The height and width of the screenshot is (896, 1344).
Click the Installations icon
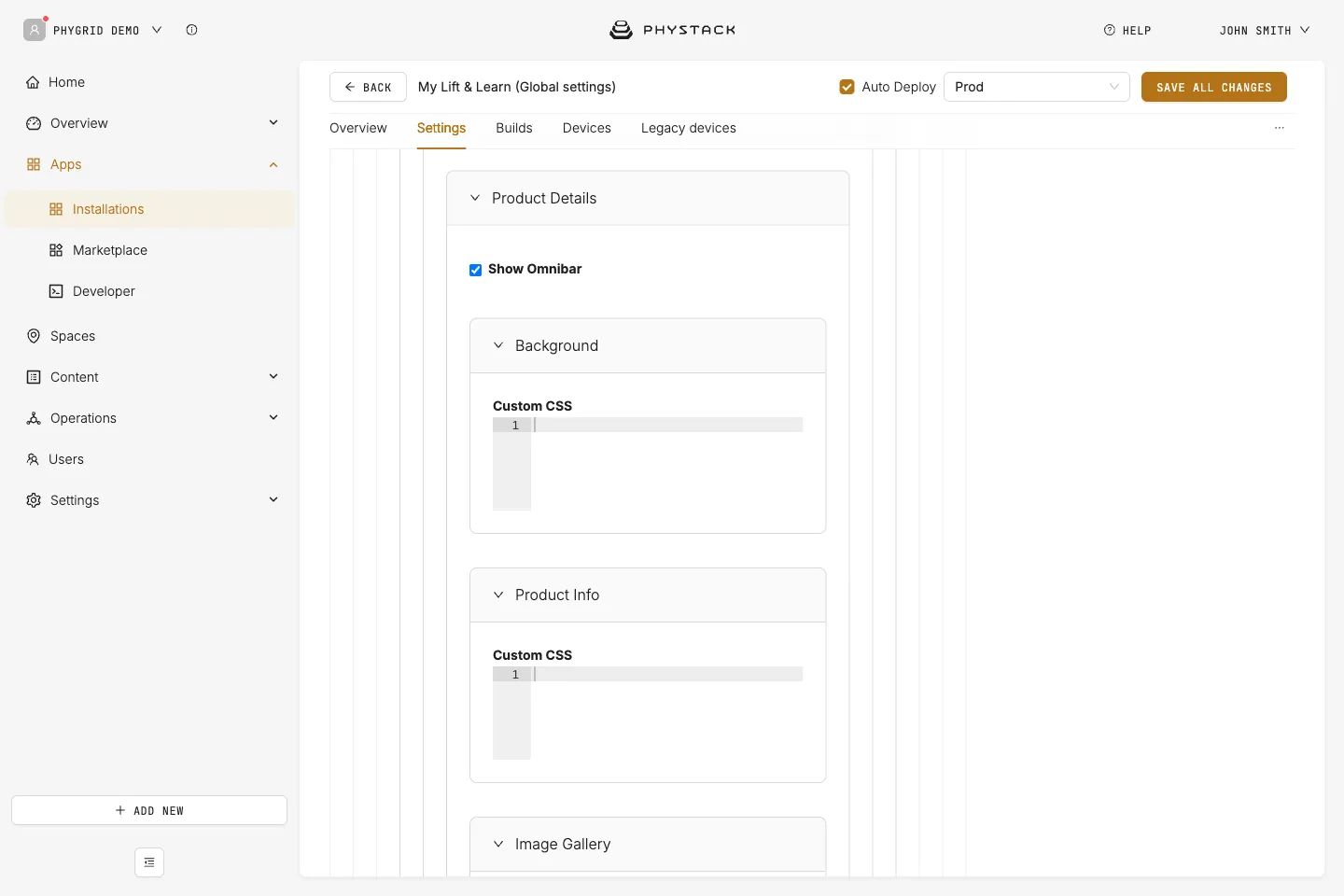tap(56, 209)
